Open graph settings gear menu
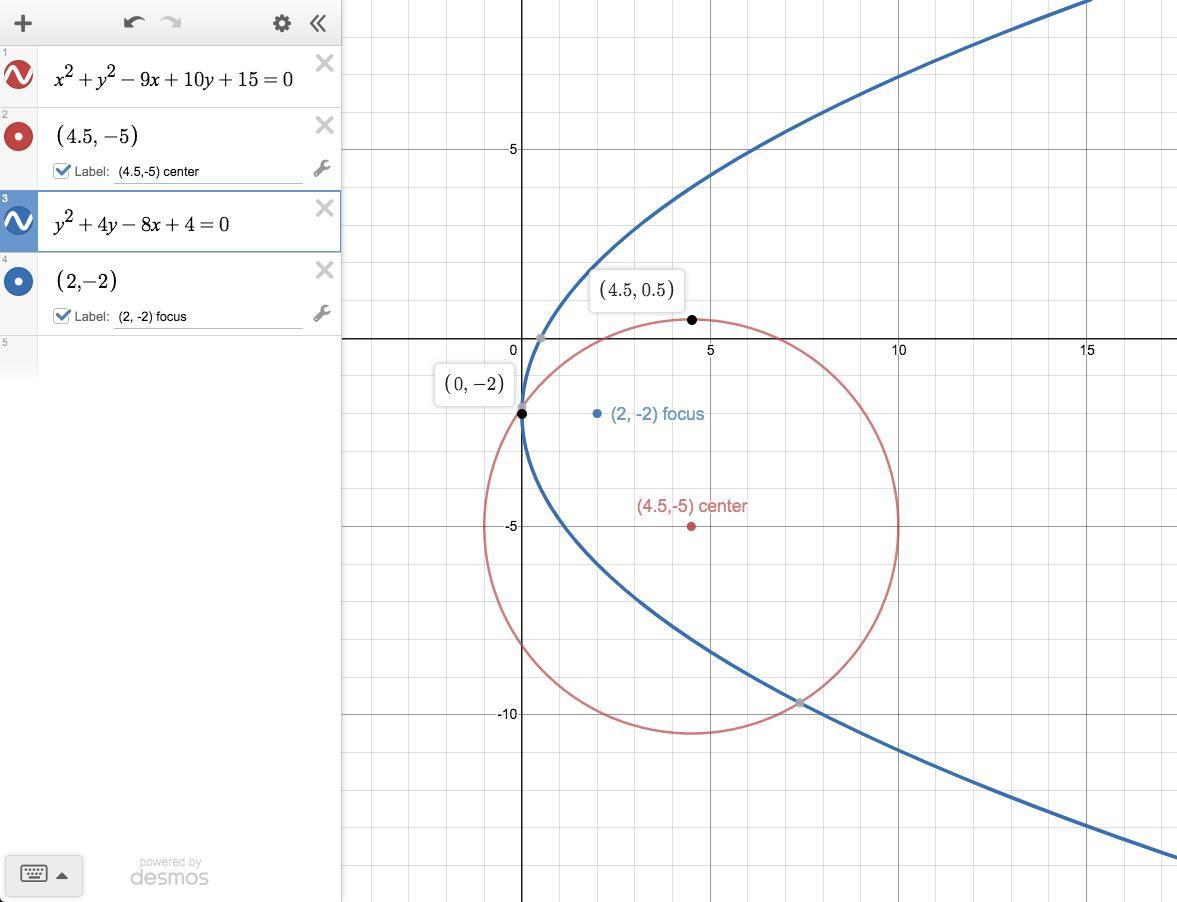Image resolution: width=1177 pixels, height=902 pixels. [281, 23]
